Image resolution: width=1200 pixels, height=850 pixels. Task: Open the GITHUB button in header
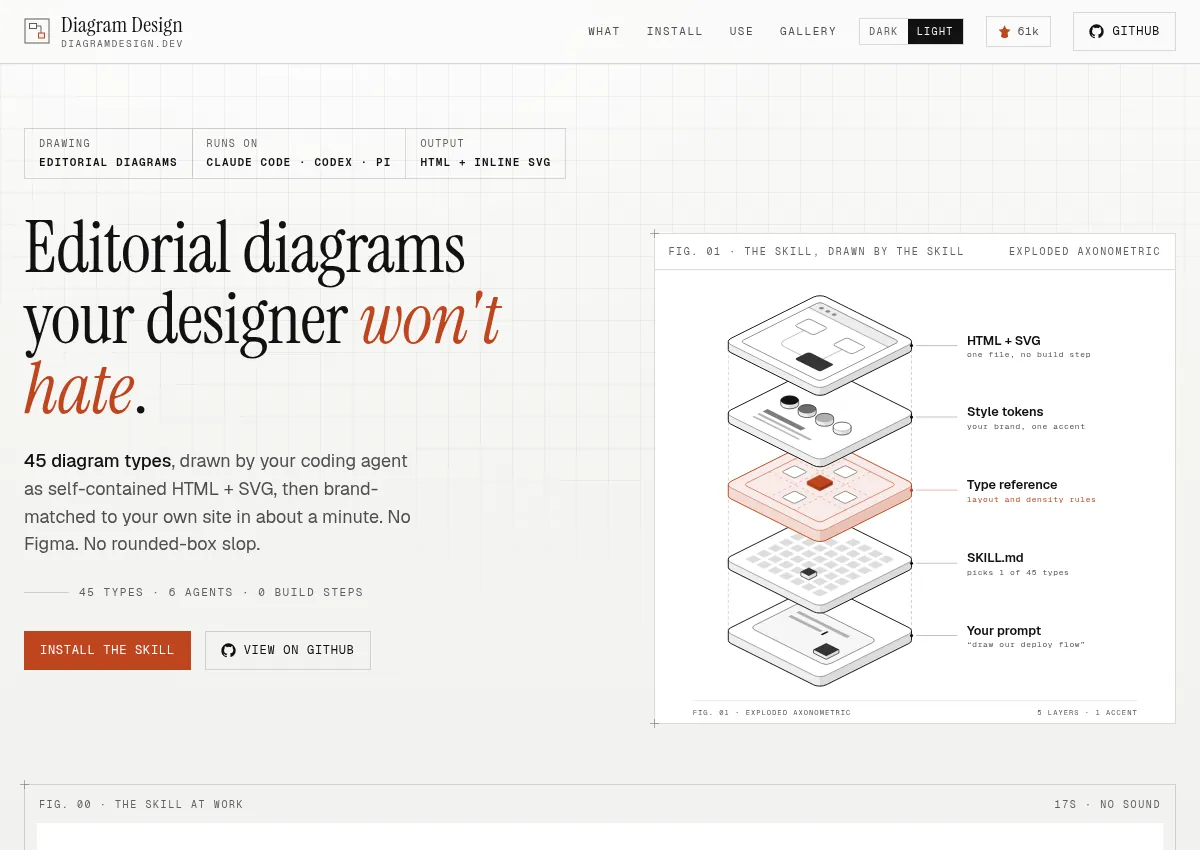pos(1124,31)
